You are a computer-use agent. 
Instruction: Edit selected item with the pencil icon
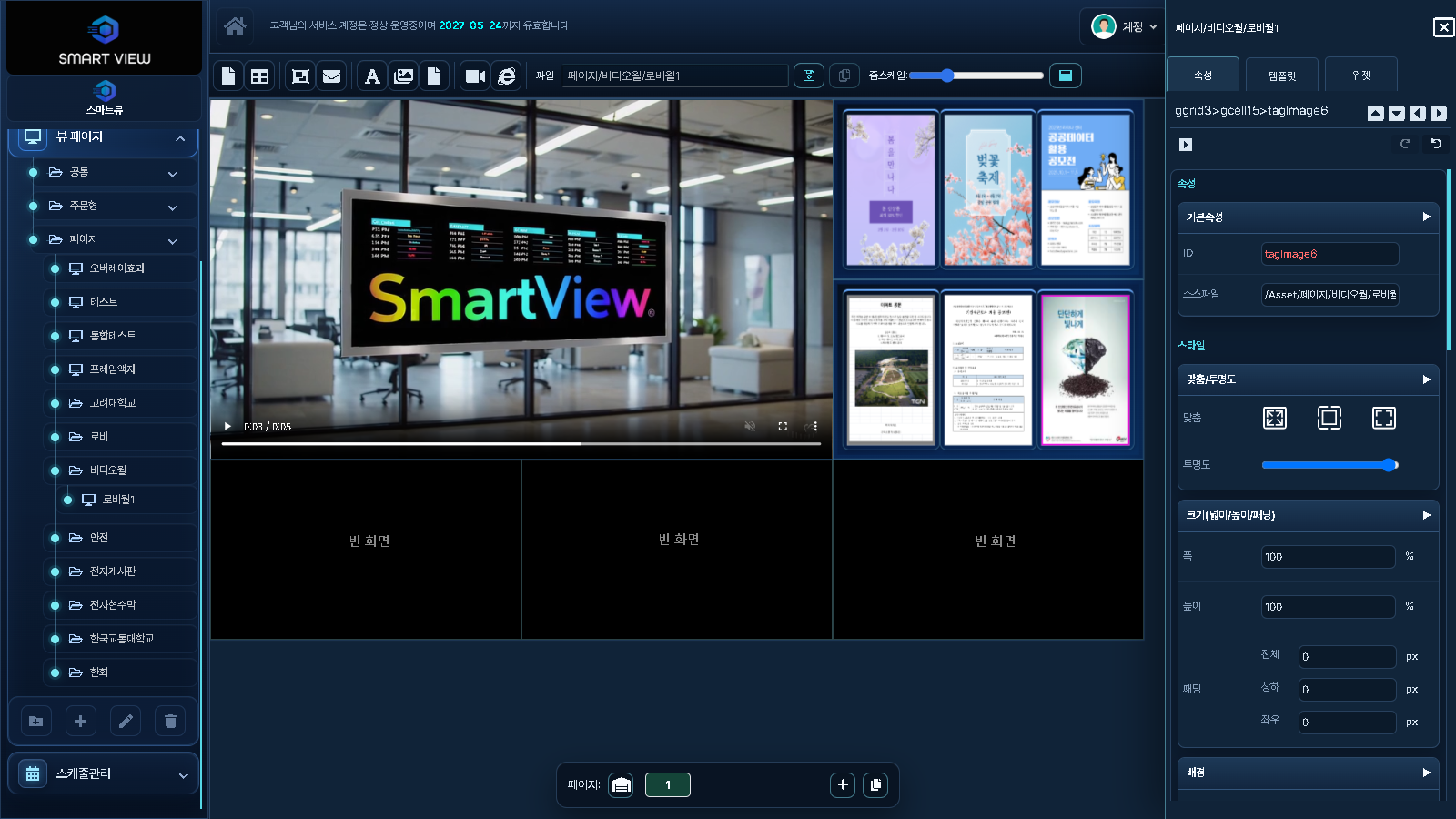(126, 722)
